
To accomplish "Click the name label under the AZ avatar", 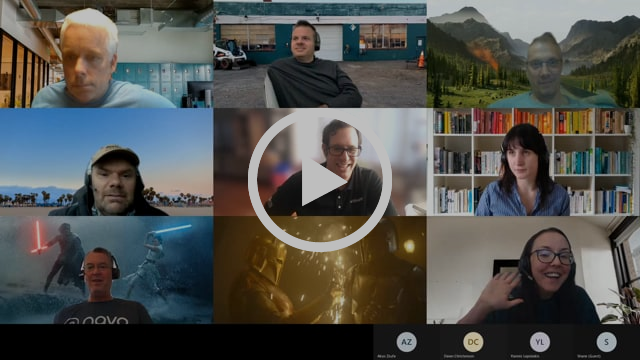I will 387,356.
